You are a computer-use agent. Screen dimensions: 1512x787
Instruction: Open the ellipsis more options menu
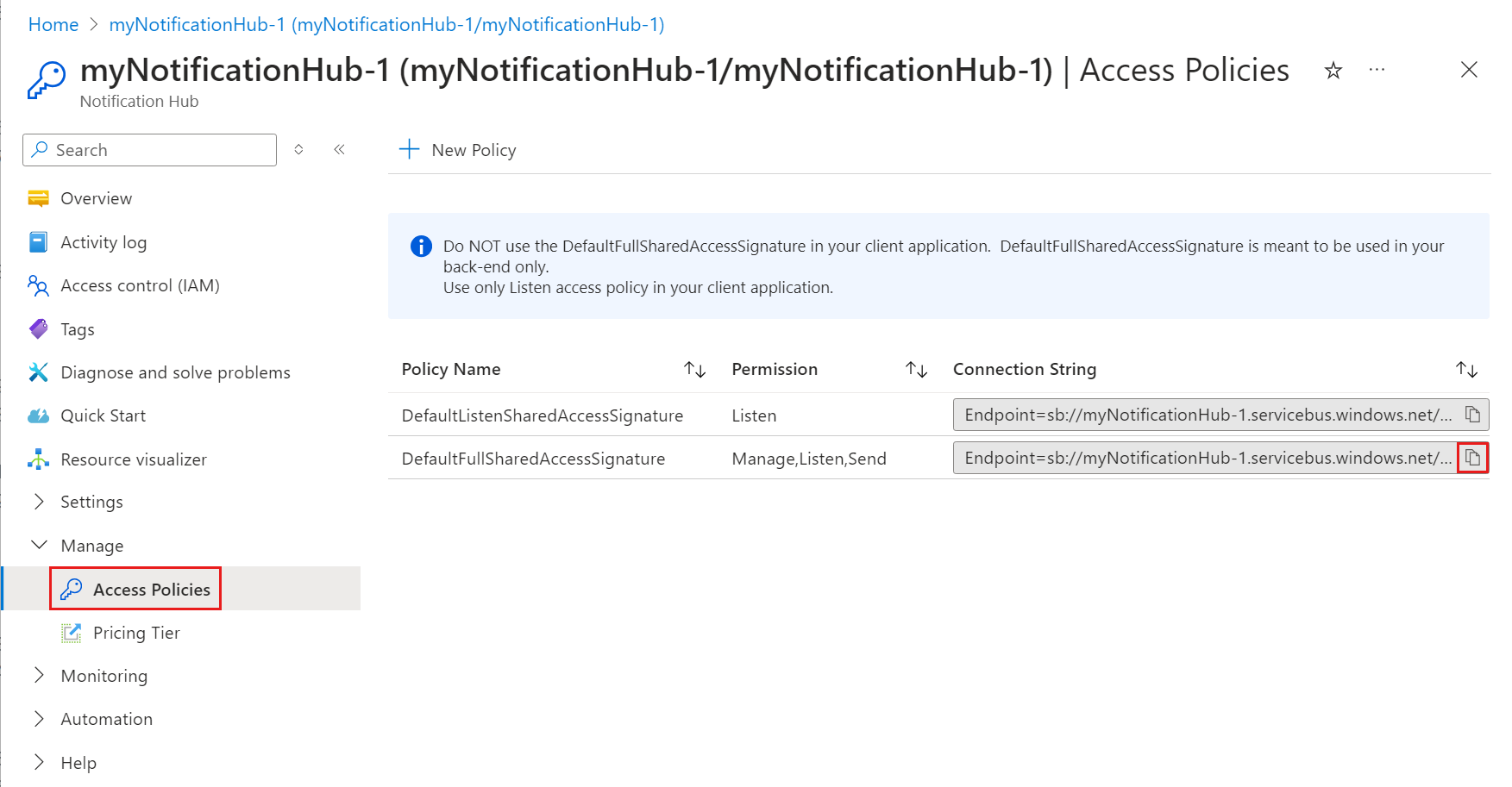(x=1377, y=70)
